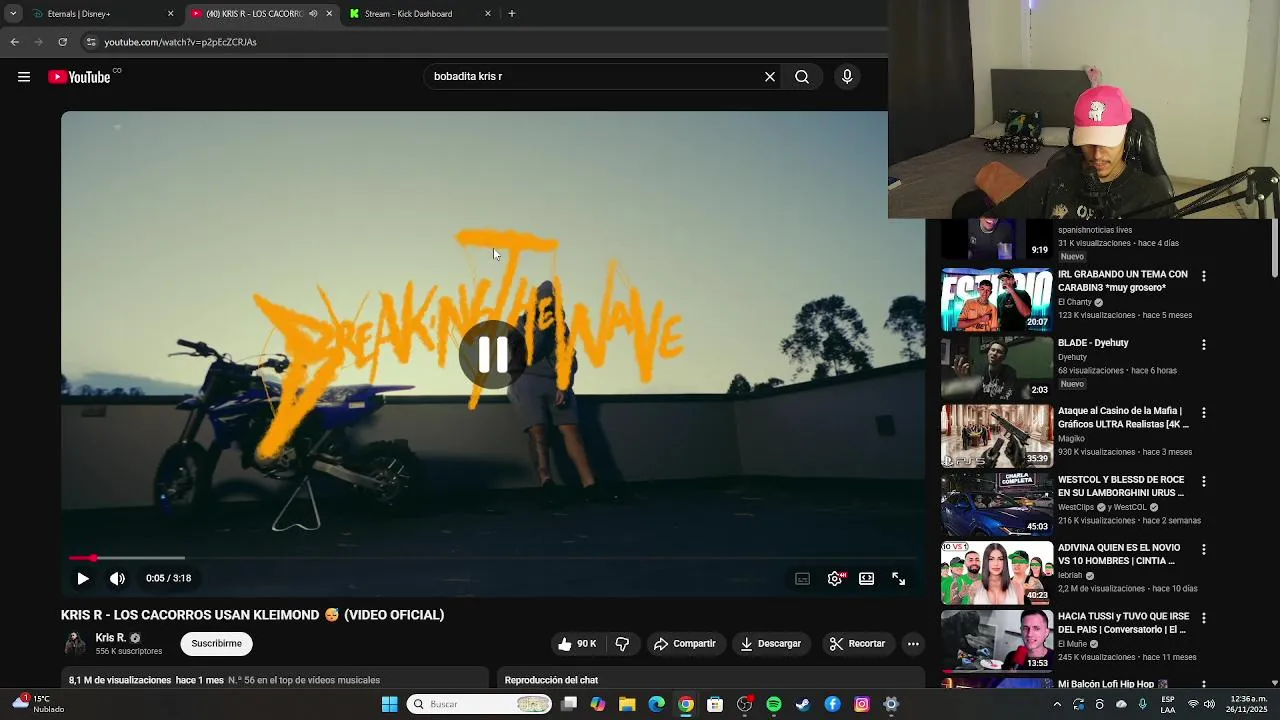Open Instagram from the taskbar

point(862,704)
